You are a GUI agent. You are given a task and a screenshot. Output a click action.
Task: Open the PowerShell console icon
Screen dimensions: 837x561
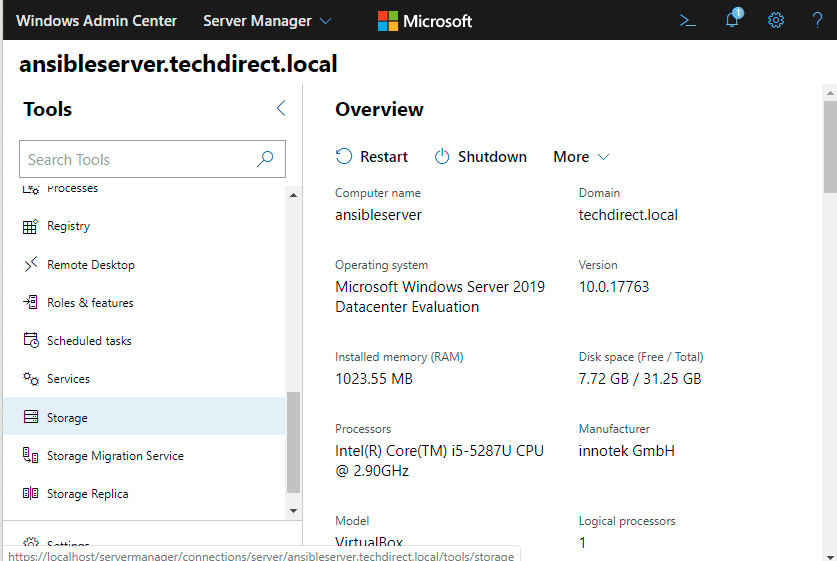[x=687, y=20]
